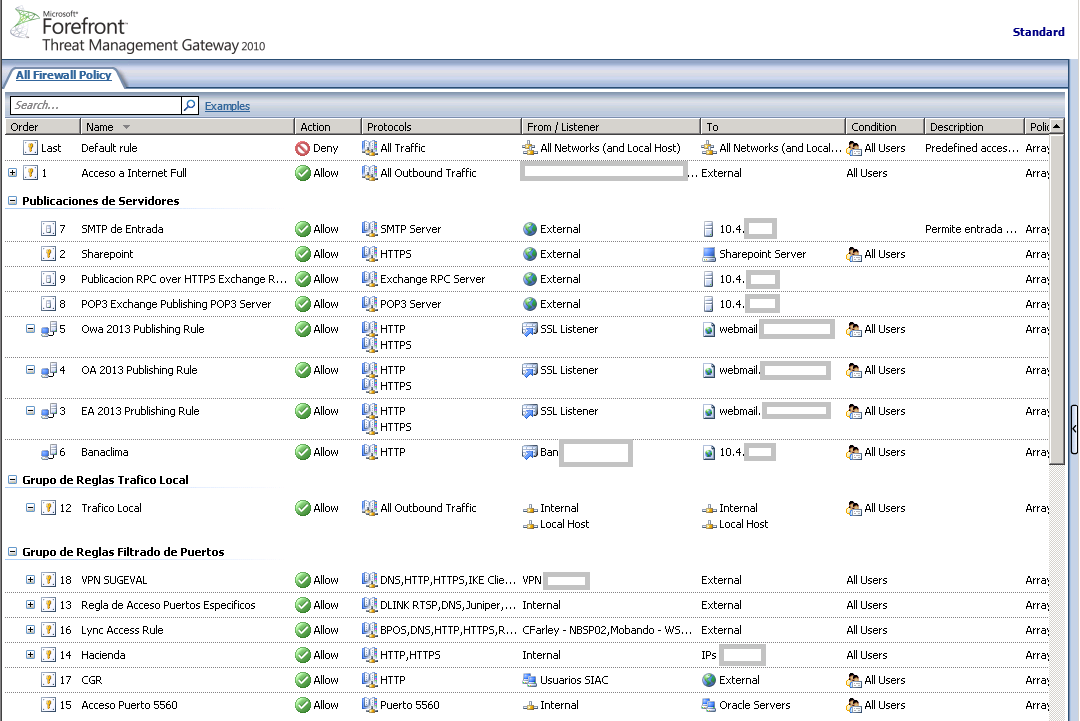Open the Examples link
The image size is (1080, 721).
coord(227,106)
